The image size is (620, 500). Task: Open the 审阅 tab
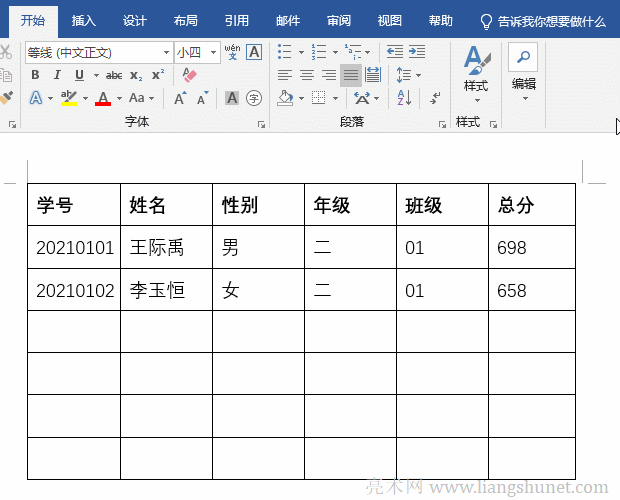pos(339,21)
